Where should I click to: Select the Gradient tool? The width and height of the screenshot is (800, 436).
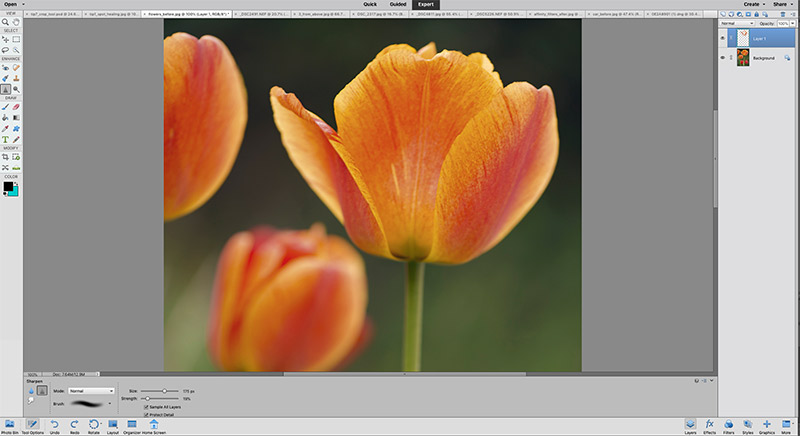click(16, 118)
